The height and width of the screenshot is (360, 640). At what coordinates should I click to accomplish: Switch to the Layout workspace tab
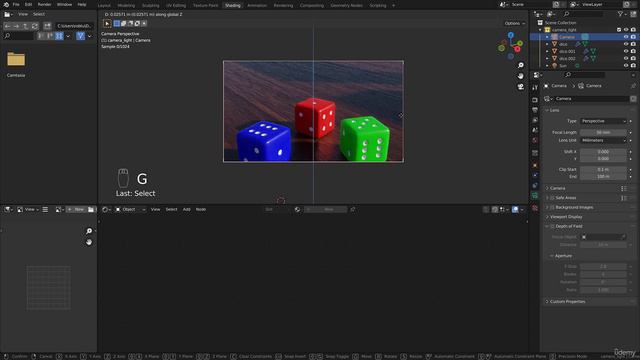pos(104,5)
